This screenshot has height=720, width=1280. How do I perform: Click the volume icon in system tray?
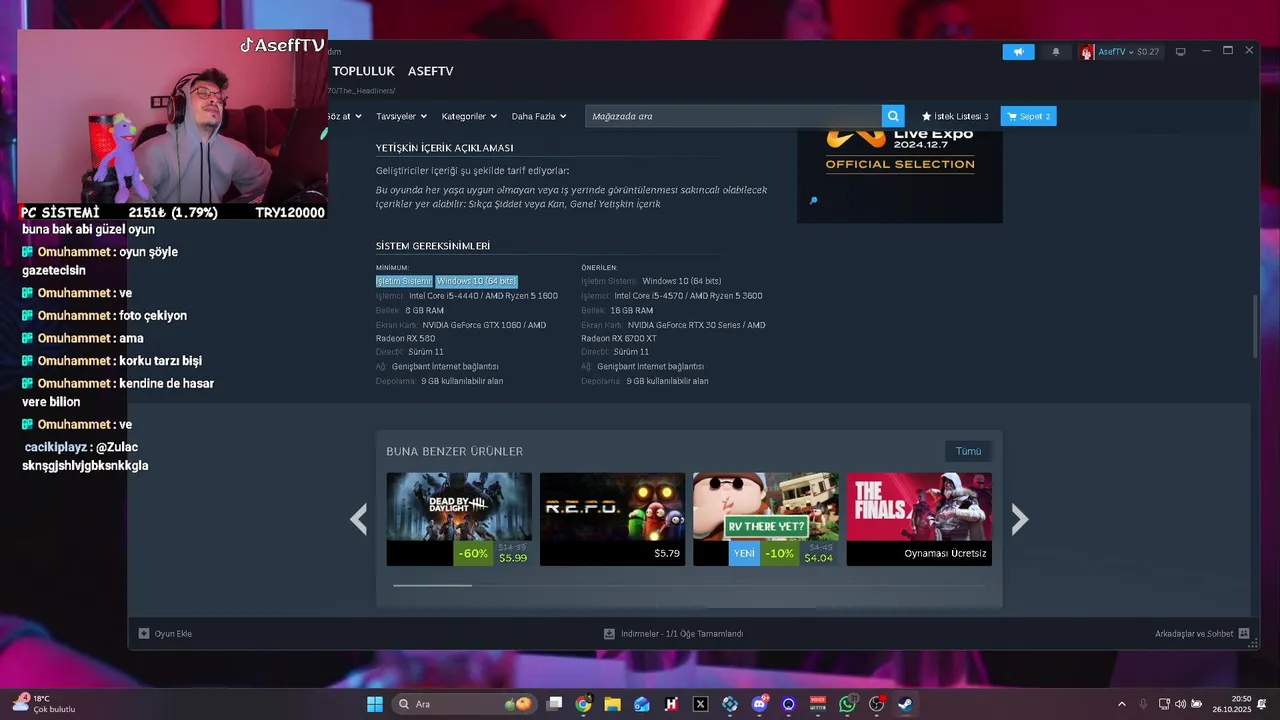pyautogui.click(x=1180, y=704)
